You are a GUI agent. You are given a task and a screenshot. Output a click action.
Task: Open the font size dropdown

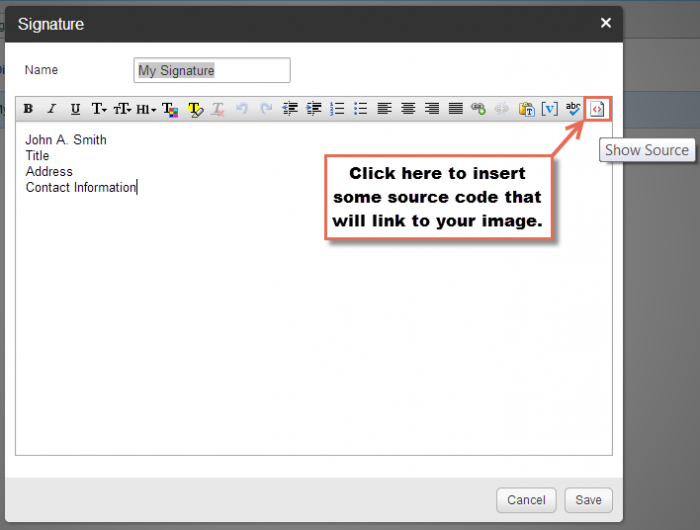point(122,109)
